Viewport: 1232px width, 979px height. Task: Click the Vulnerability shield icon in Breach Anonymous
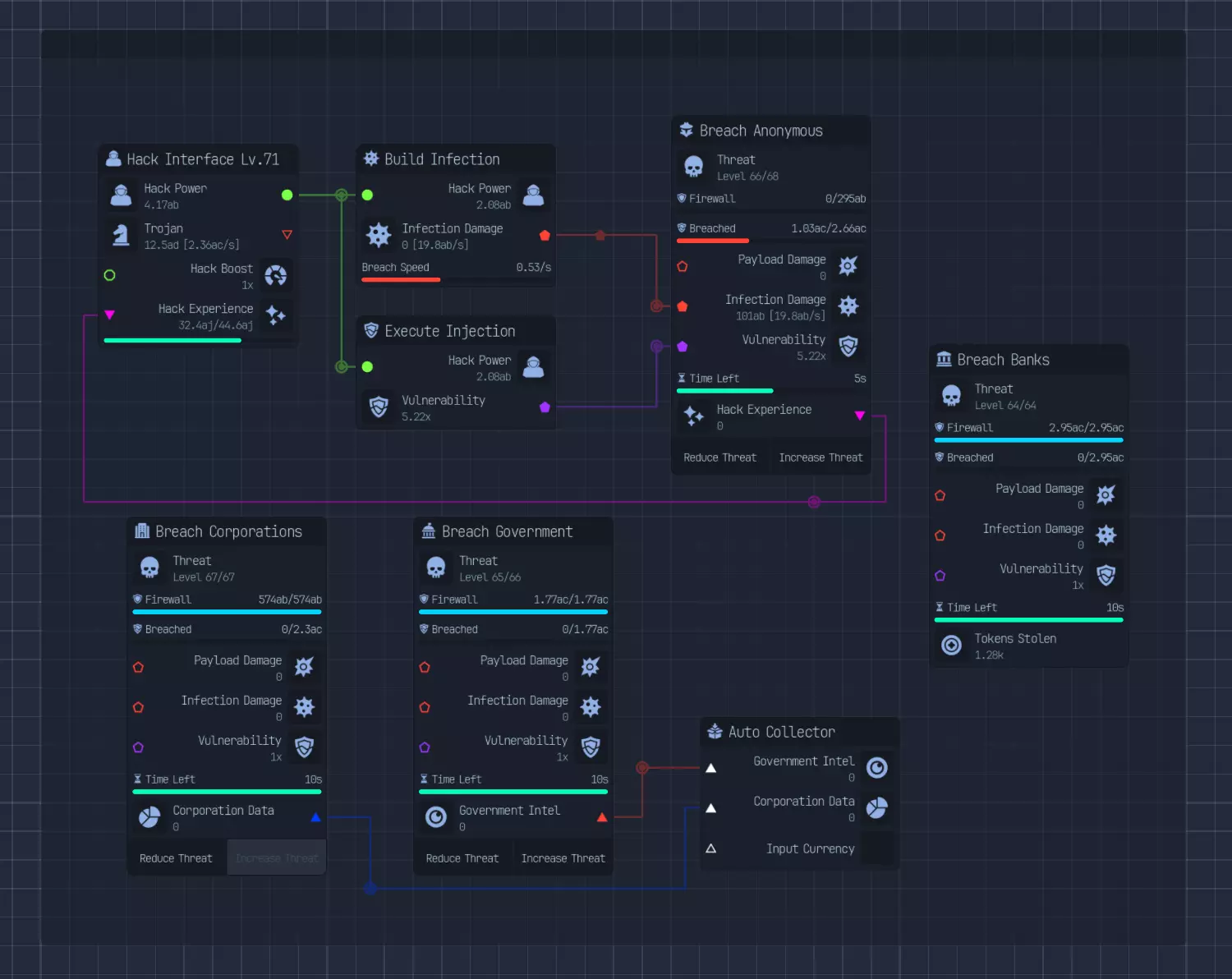point(848,347)
